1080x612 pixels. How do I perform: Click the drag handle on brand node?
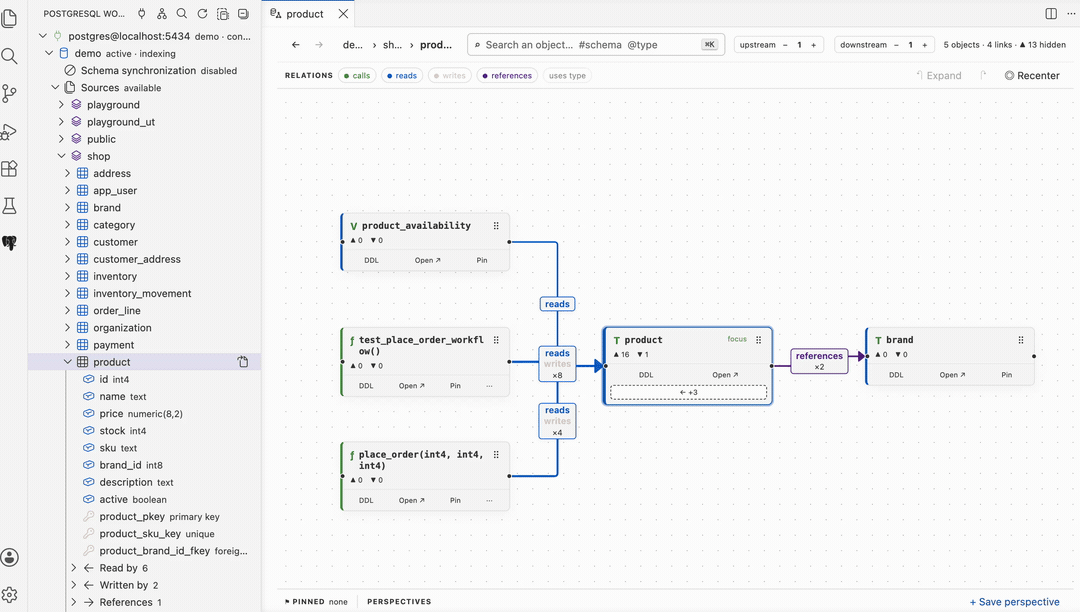[1021, 340]
